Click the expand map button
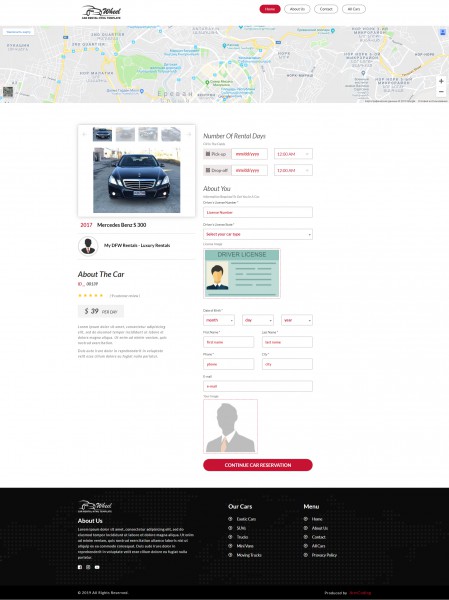The height and width of the screenshot is (600, 449). click(x=18, y=32)
